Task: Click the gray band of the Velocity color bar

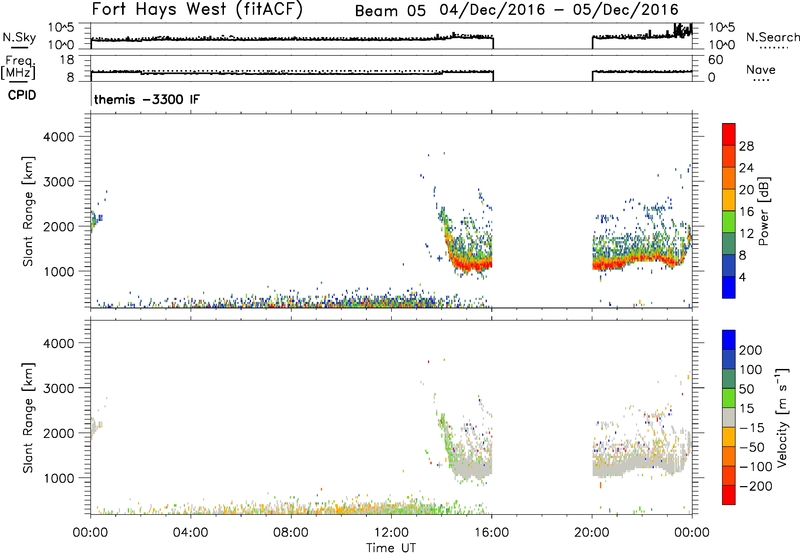Action: point(729,418)
